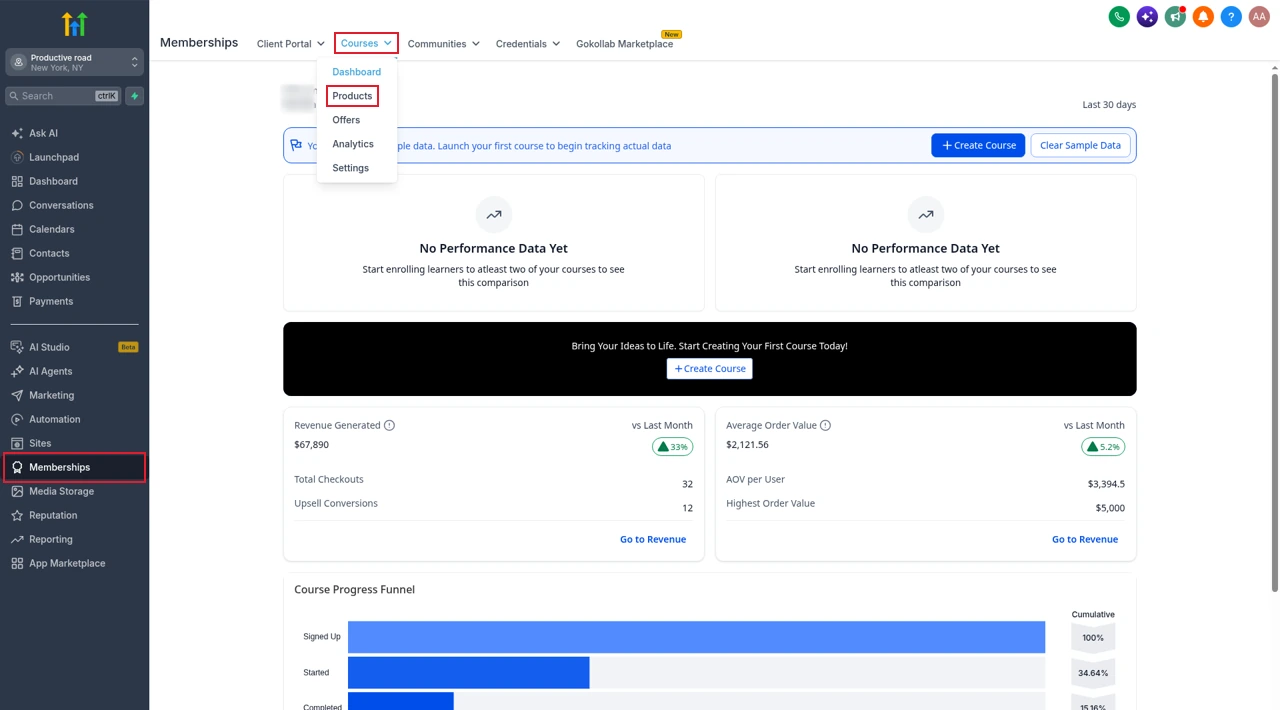Select Offers in the Courses menu

(346, 120)
